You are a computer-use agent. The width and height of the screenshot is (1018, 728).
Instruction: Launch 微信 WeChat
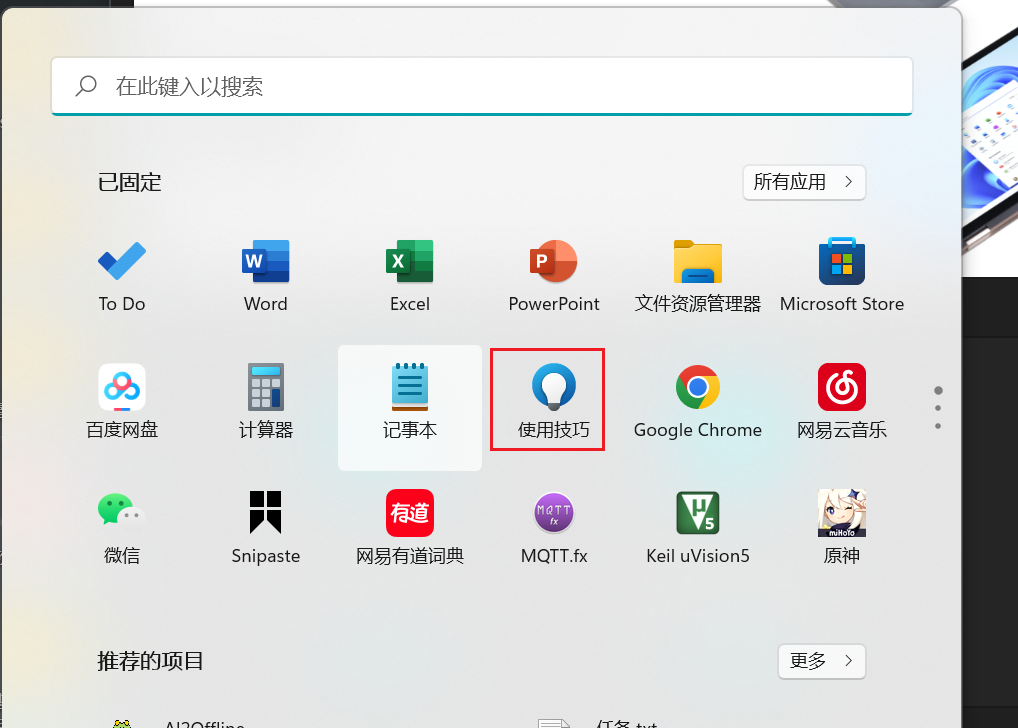[x=121, y=528]
